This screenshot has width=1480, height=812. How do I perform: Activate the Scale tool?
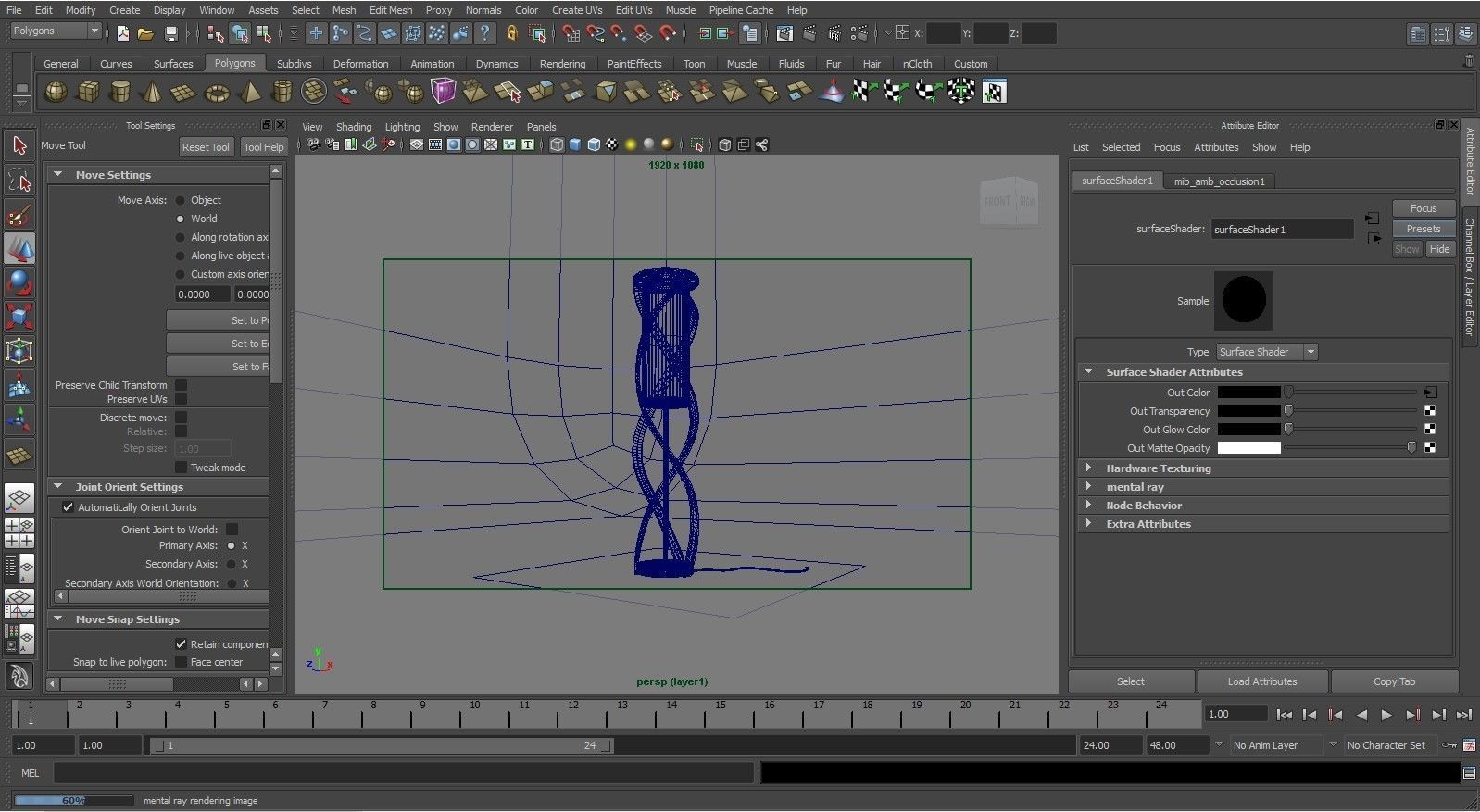(19, 317)
